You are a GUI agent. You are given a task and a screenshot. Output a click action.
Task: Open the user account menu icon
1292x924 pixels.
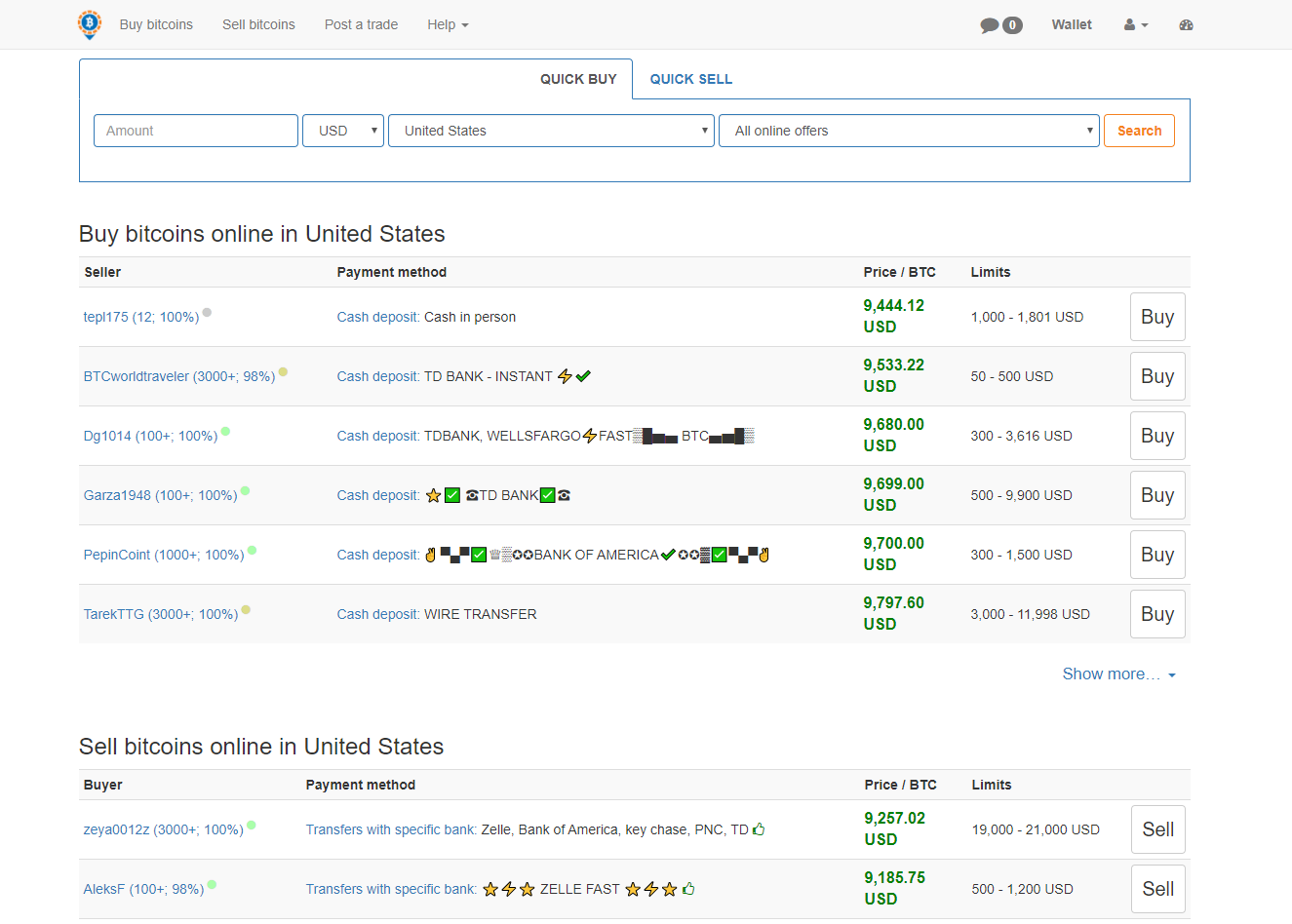(x=1136, y=25)
